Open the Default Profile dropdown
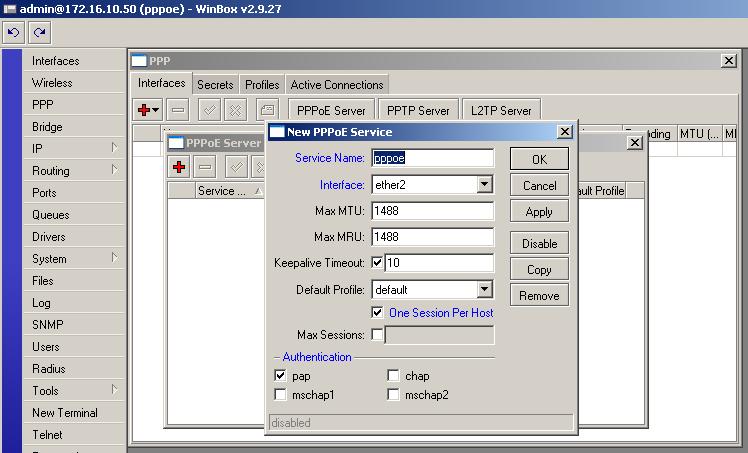The height and width of the screenshot is (453, 748). [x=484, y=290]
